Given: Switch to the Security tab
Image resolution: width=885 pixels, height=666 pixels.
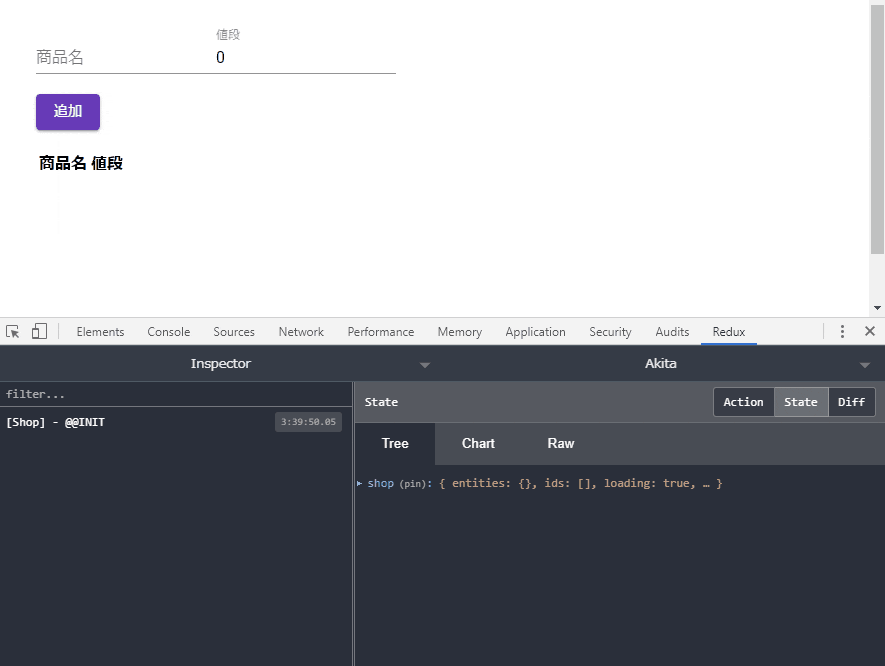Looking at the screenshot, I should (610, 332).
